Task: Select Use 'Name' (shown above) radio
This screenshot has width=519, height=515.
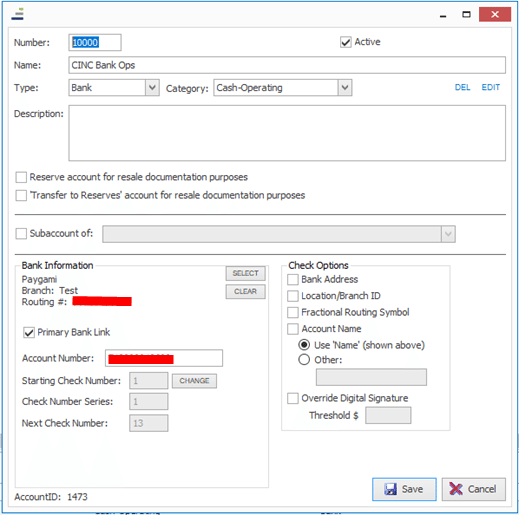Action: [x=304, y=345]
